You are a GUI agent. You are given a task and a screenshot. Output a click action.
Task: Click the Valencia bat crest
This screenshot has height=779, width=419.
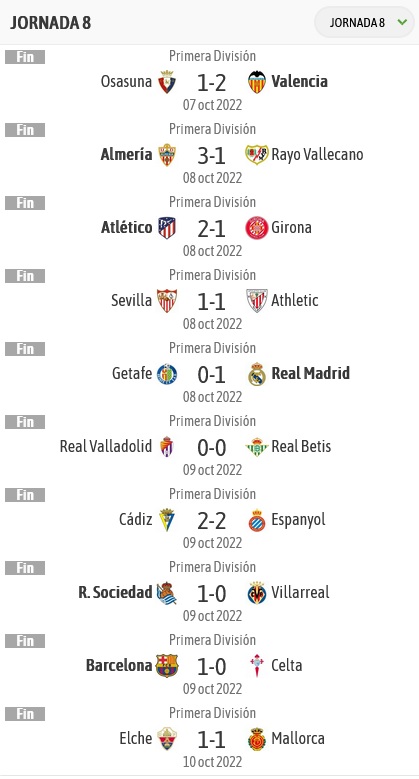257,81
